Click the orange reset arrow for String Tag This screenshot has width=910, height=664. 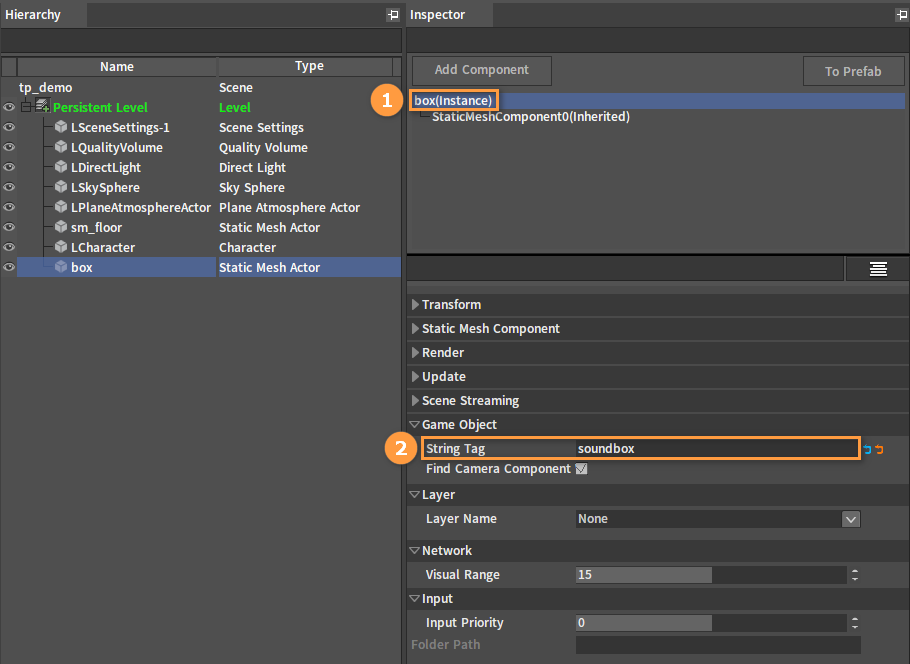coord(879,449)
